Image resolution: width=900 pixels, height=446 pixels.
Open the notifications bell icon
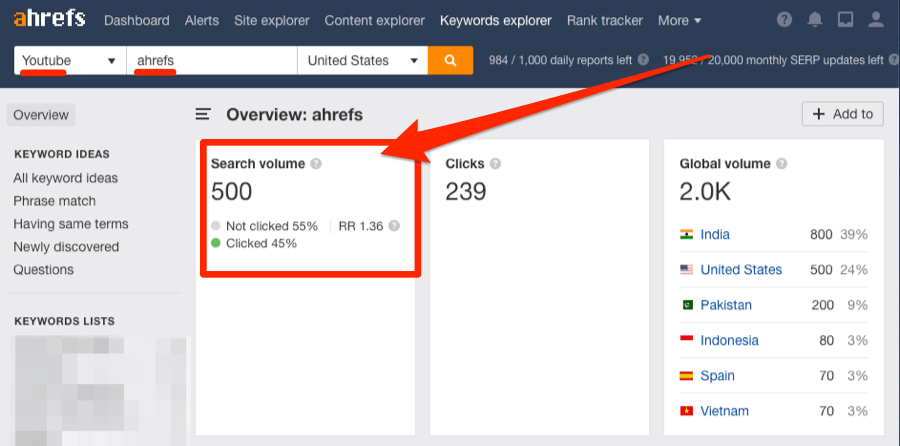tap(815, 20)
